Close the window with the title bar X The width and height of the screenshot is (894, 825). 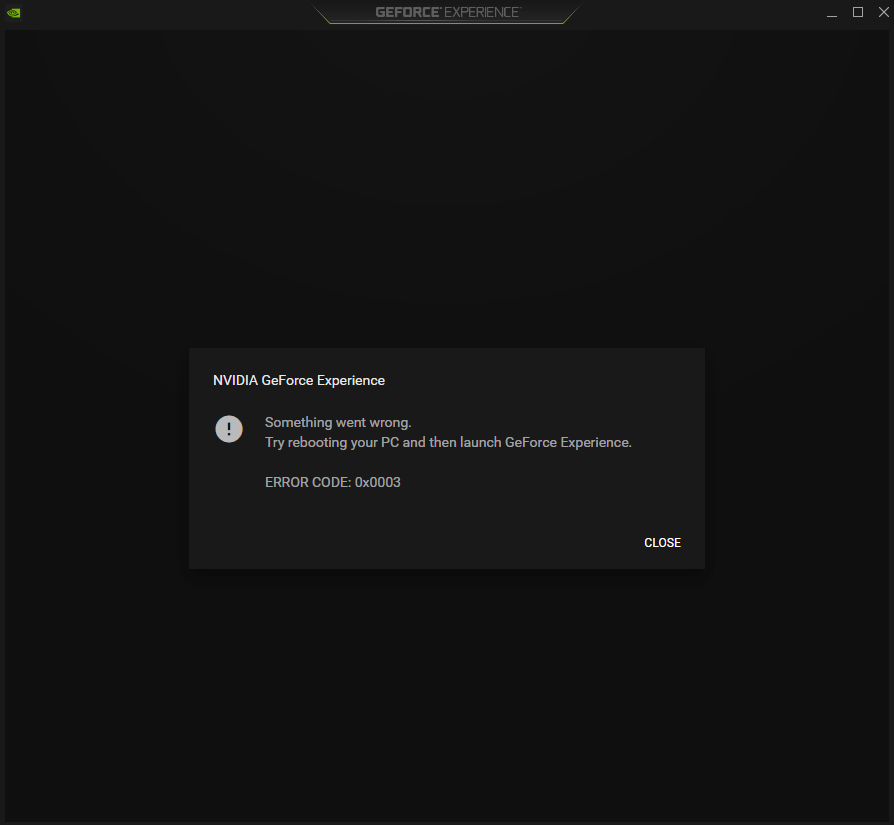(x=880, y=12)
